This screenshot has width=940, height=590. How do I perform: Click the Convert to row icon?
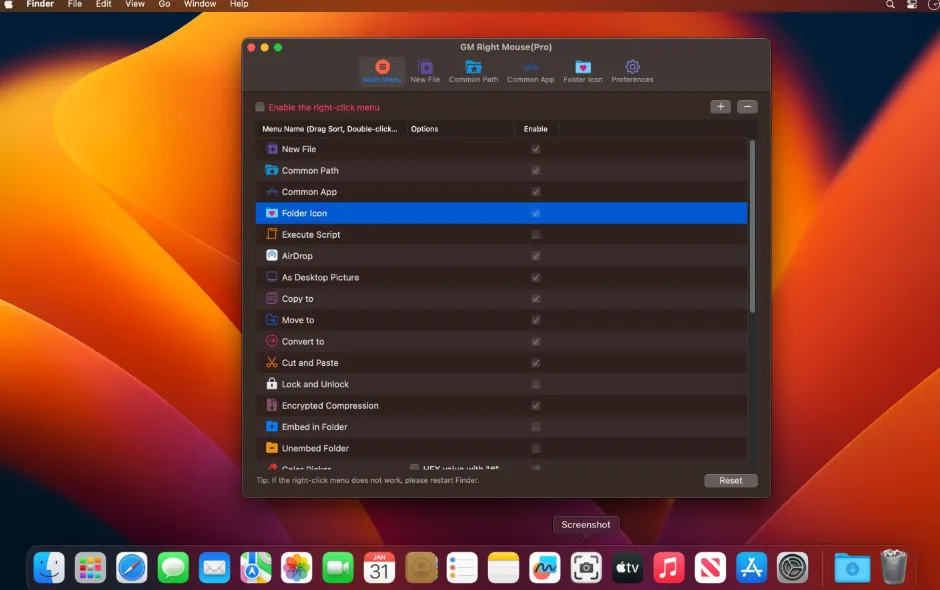click(272, 341)
